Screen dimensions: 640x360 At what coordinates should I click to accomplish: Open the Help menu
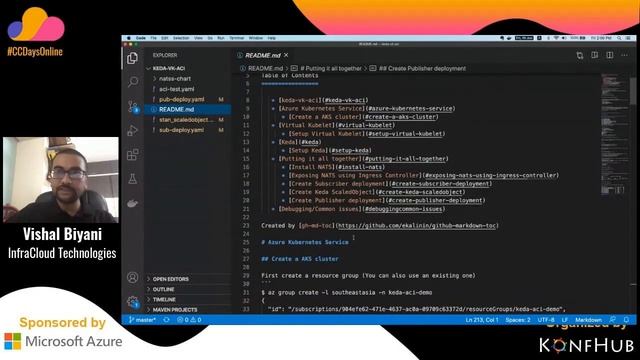271,38
